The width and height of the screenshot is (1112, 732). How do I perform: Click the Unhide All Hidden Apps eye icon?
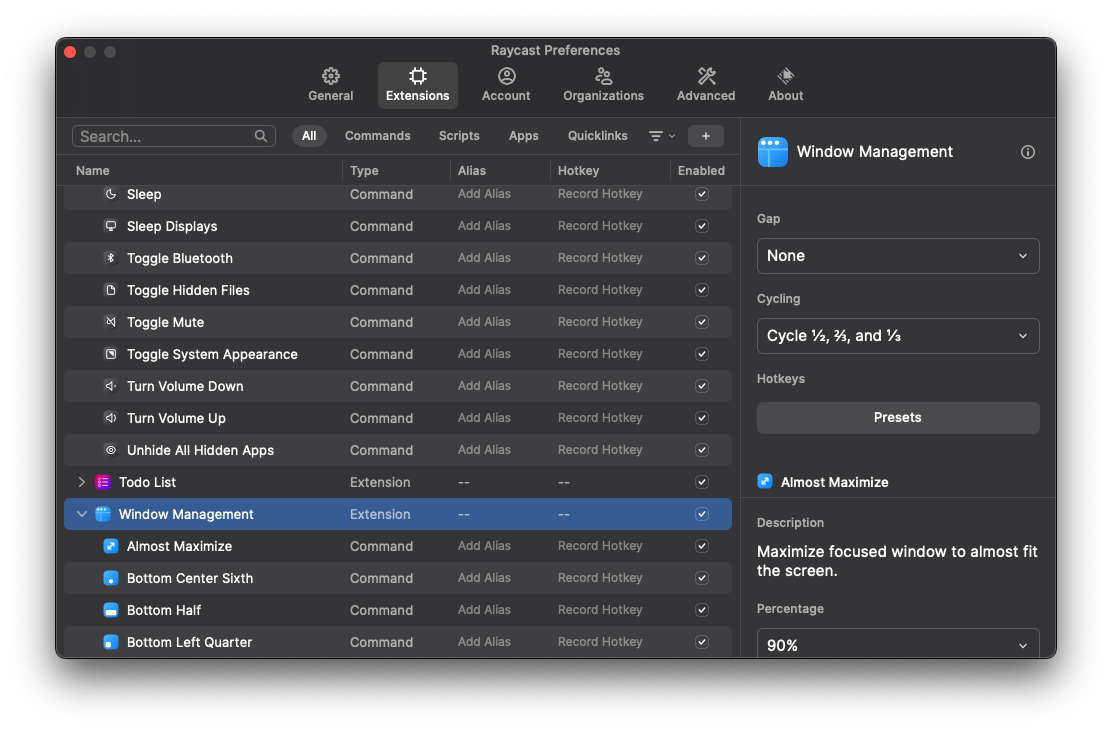(x=111, y=450)
